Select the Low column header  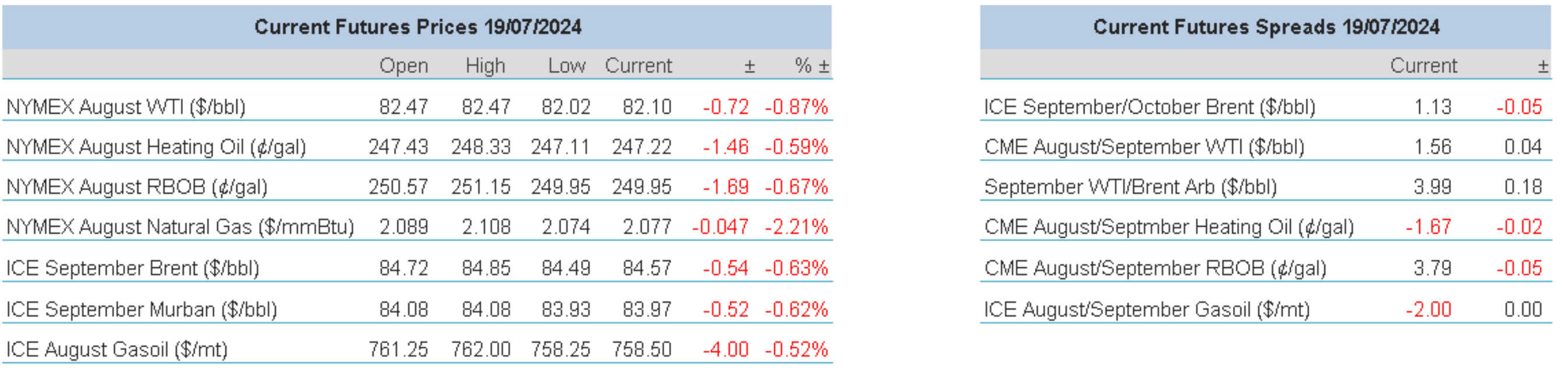tap(566, 66)
